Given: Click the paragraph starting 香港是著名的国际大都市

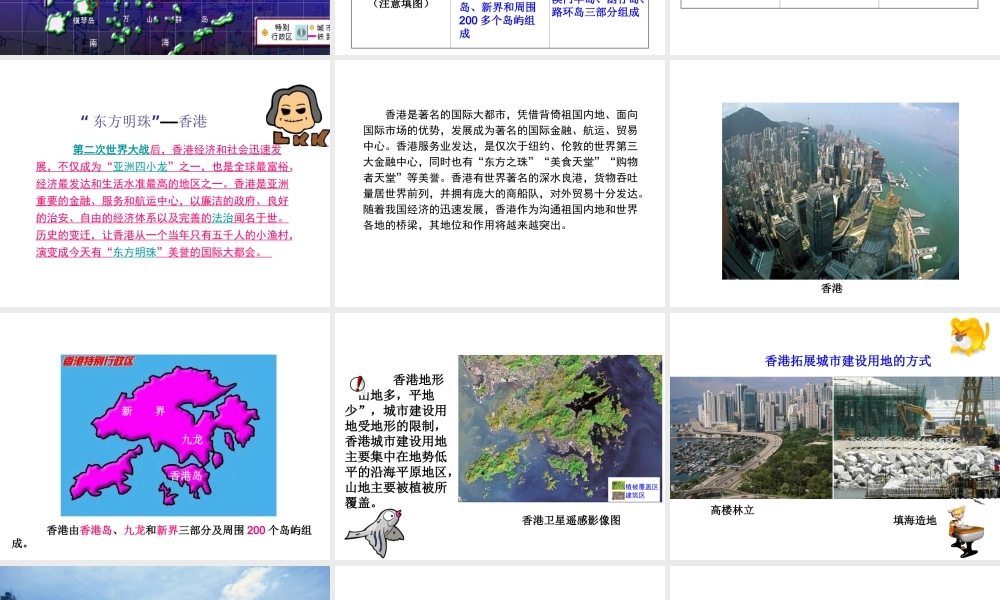Looking at the screenshot, I should (504, 170).
